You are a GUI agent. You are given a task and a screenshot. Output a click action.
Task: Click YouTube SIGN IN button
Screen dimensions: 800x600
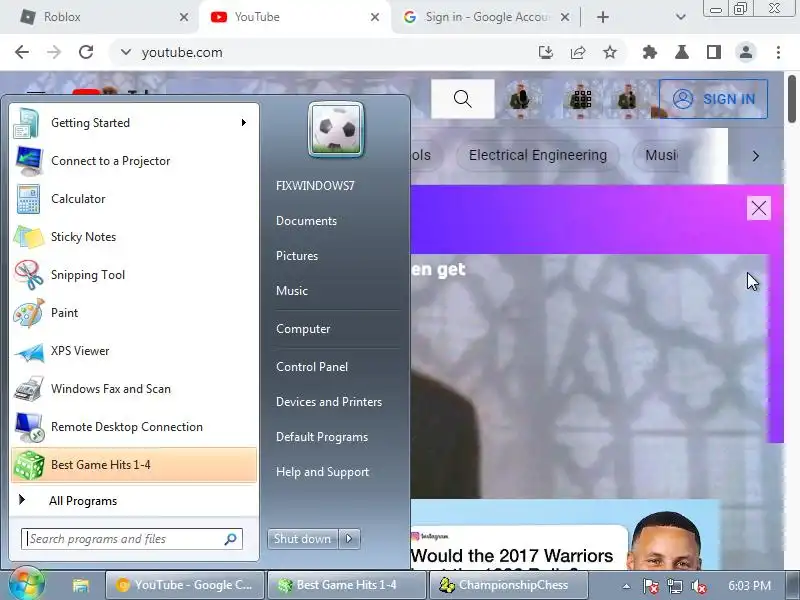[713, 99]
